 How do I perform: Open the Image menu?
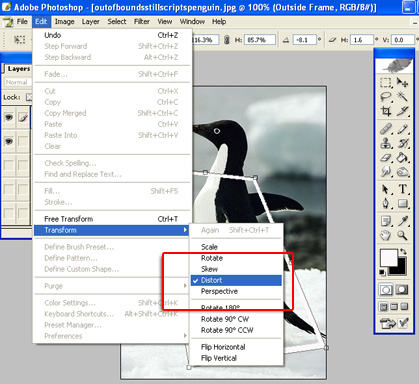click(x=64, y=22)
